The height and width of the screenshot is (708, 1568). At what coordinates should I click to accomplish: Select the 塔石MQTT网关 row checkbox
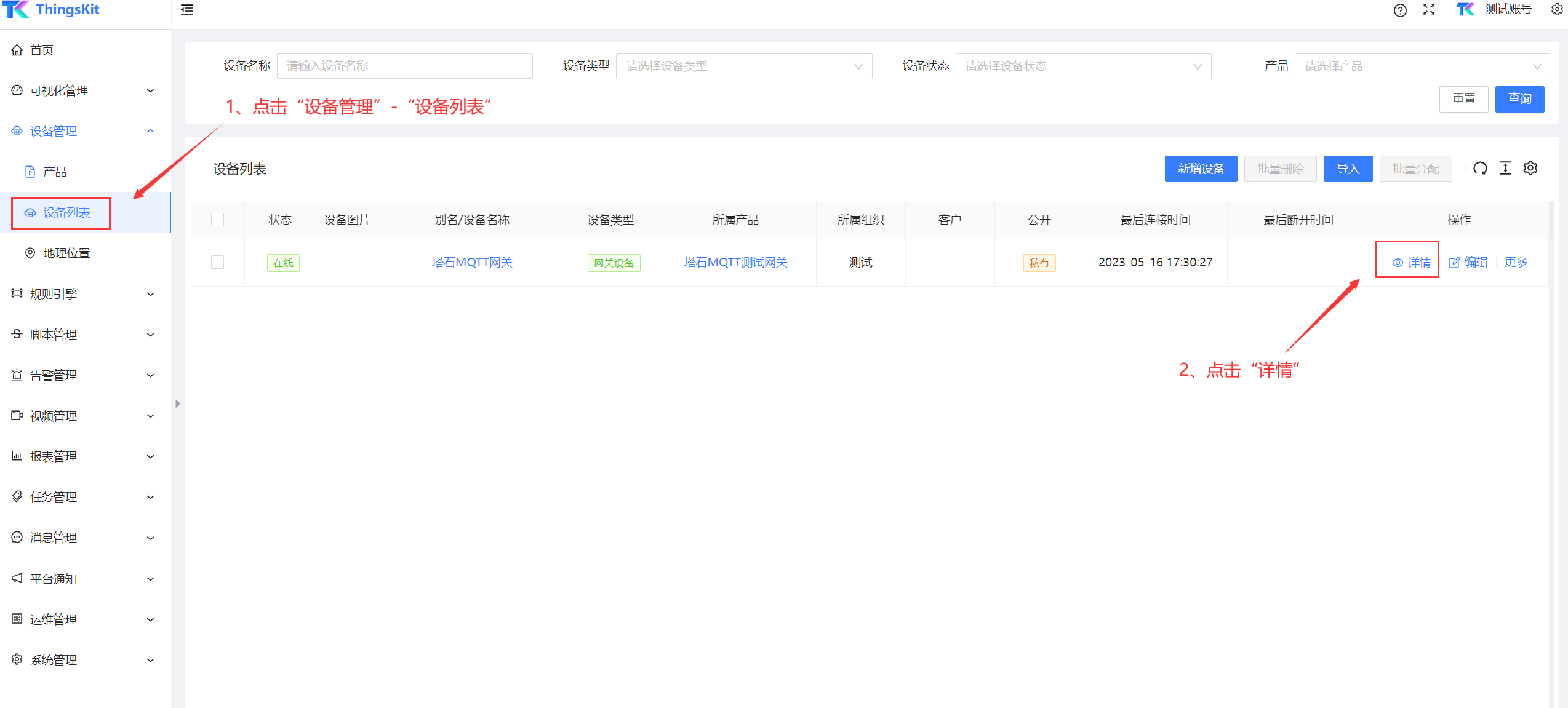point(218,263)
